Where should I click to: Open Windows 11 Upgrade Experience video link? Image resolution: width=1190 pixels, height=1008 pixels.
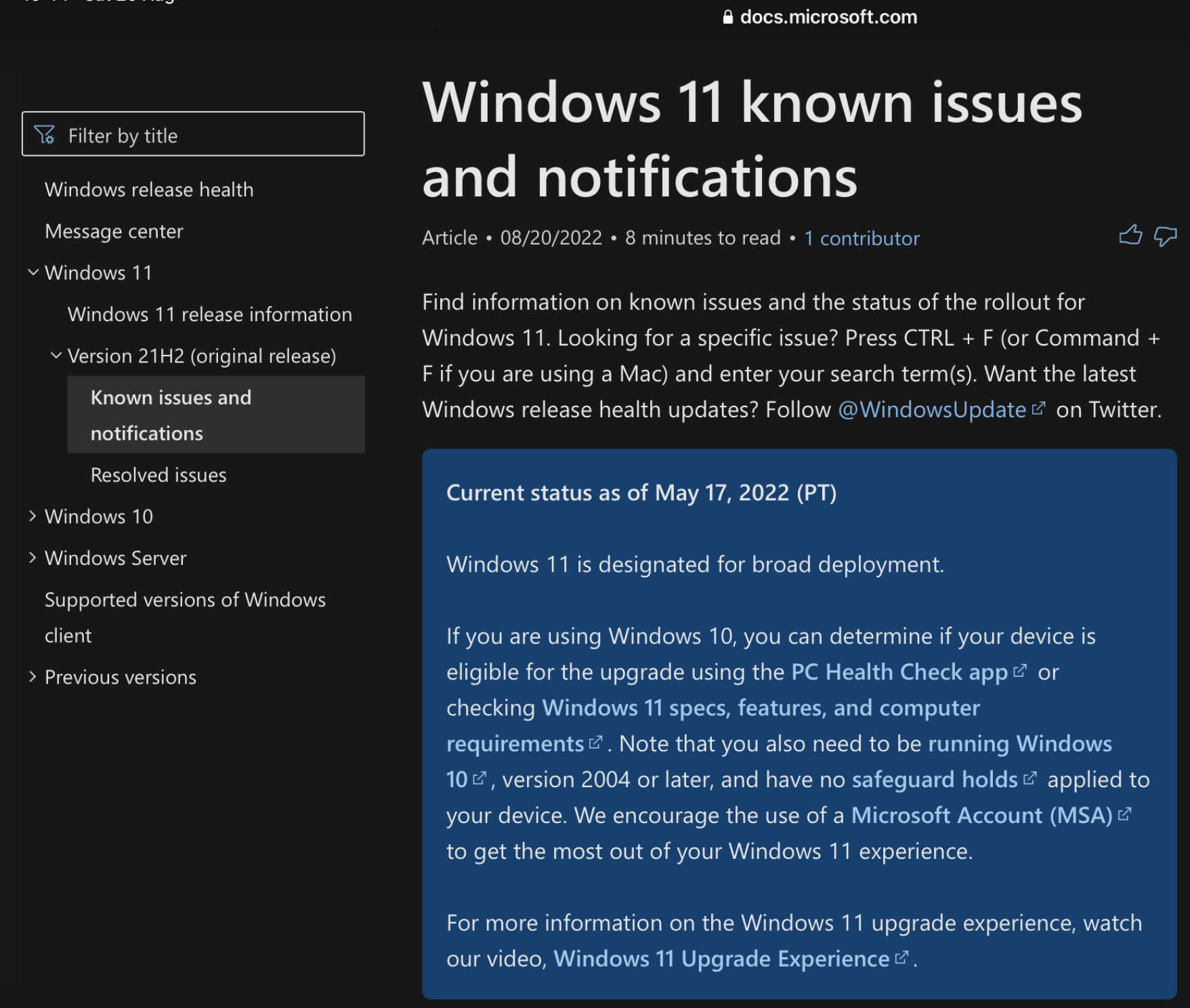click(x=721, y=959)
